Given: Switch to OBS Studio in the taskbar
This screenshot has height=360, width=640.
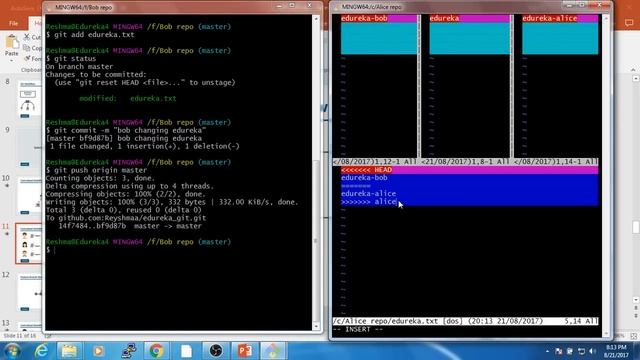Looking at the screenshot, I should (216, 351).
